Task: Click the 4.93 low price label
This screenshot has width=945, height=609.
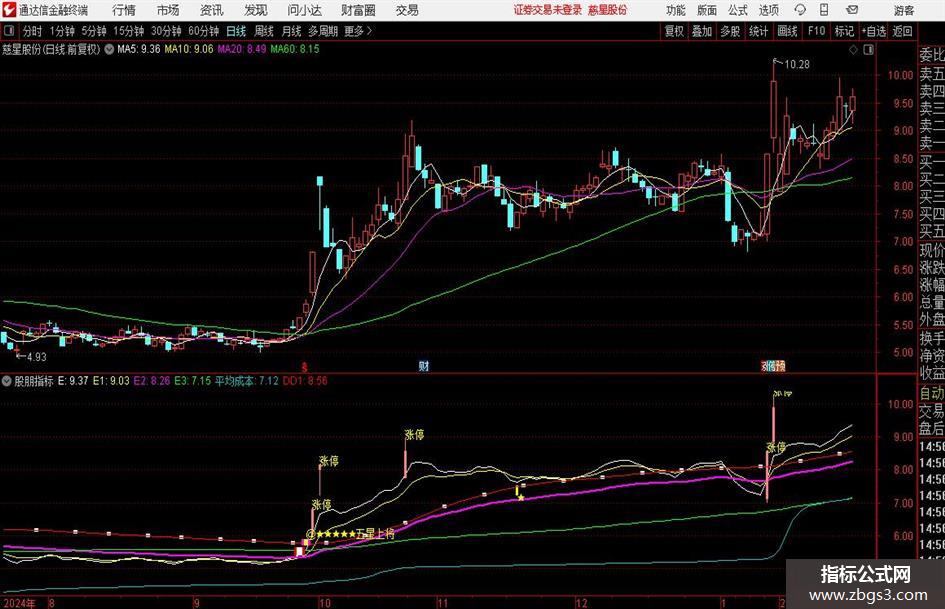Action: point(36,357)
